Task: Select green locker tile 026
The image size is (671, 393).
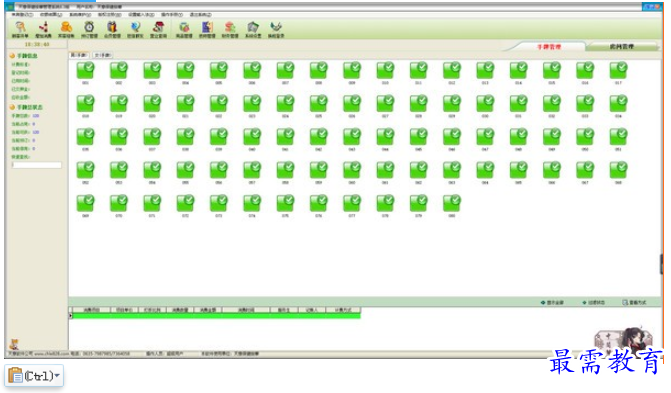Action: 352,104
